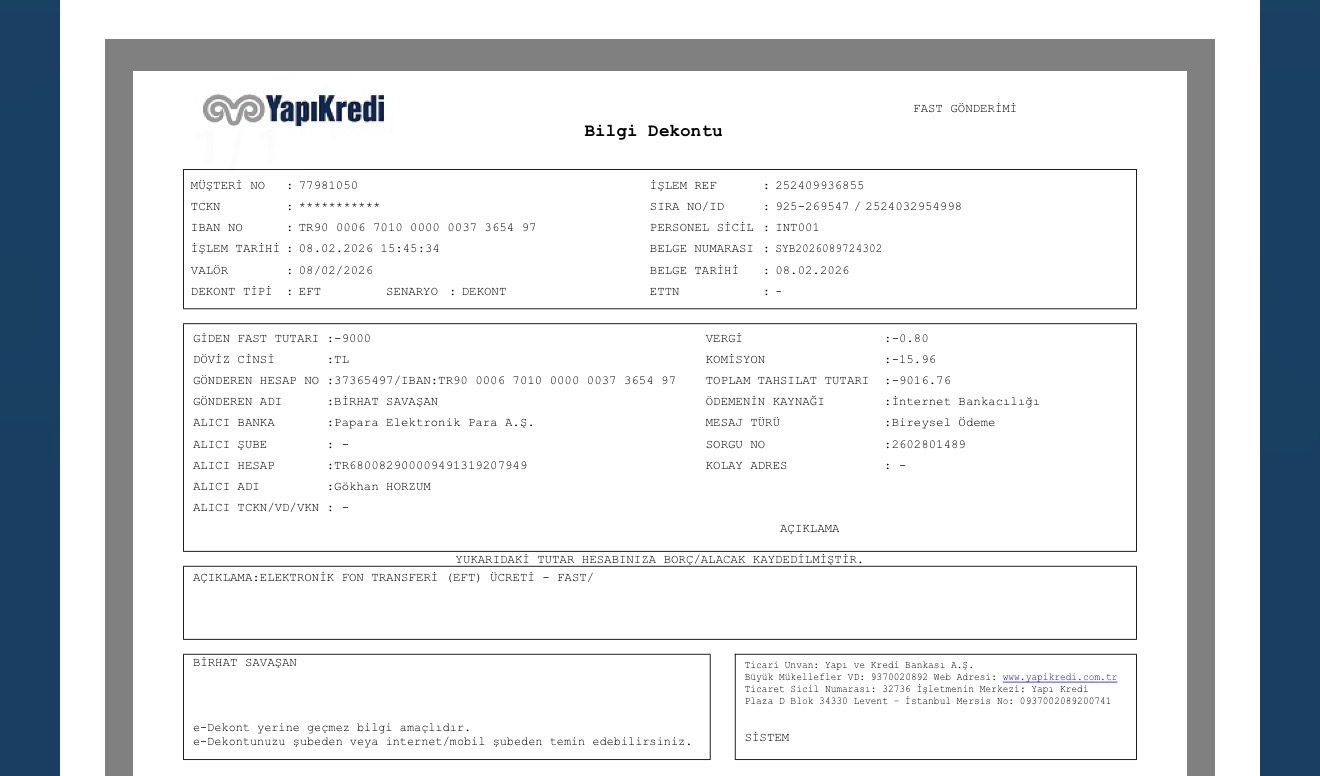Click the FAST GÖNDERİMİ header text
1320x776 pixels.
[964, 109]
